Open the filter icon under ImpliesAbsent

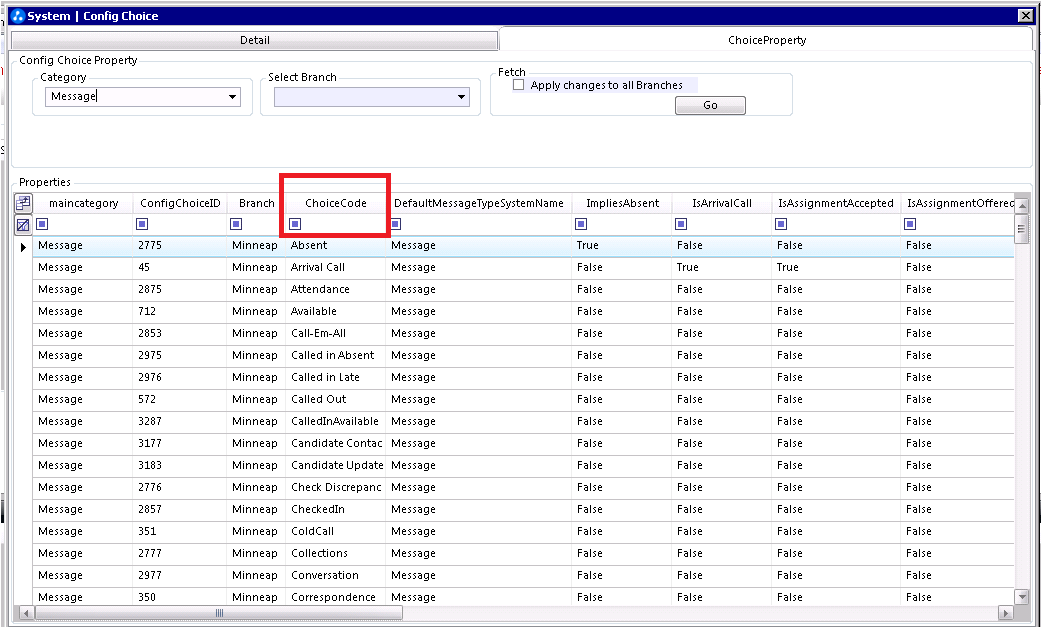[581, 224]
